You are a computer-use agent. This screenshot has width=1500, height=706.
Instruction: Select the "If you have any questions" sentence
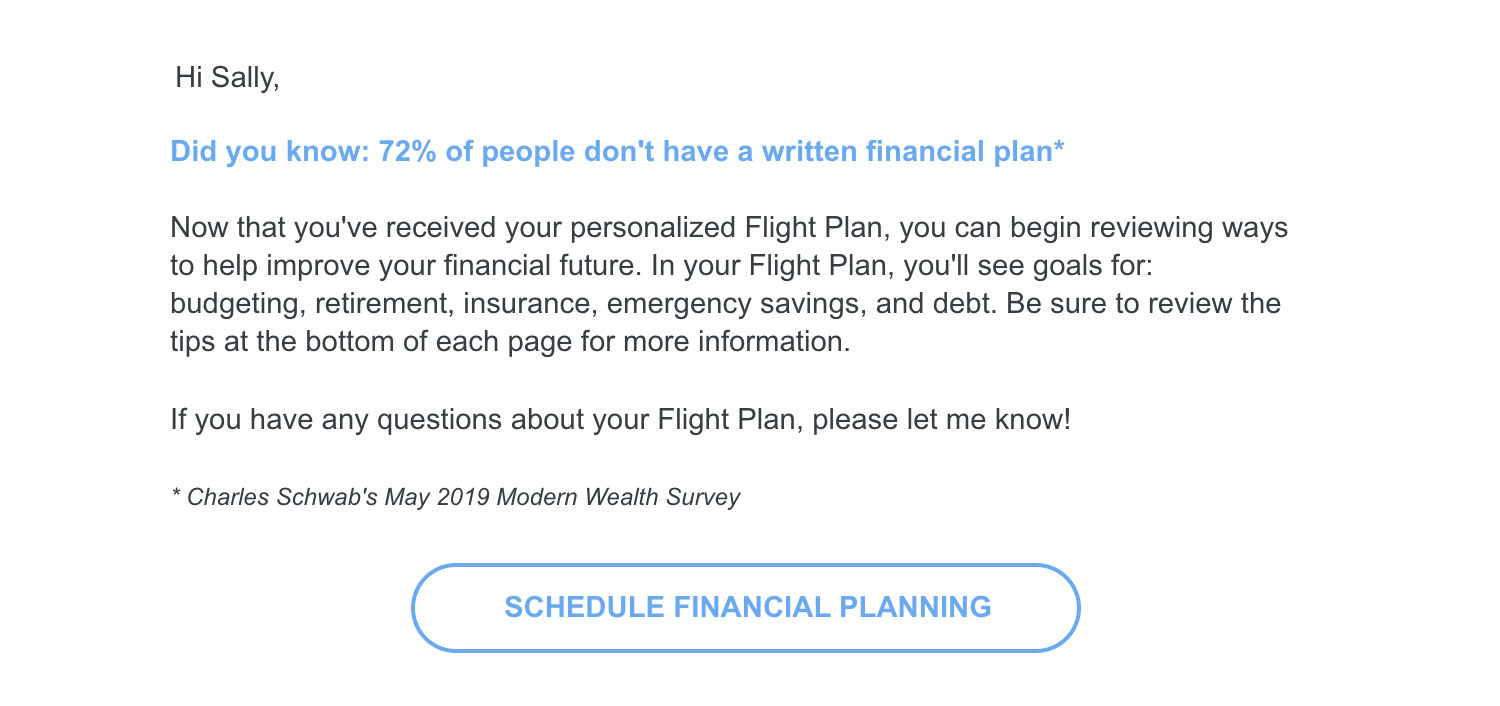tap(620, 418)
